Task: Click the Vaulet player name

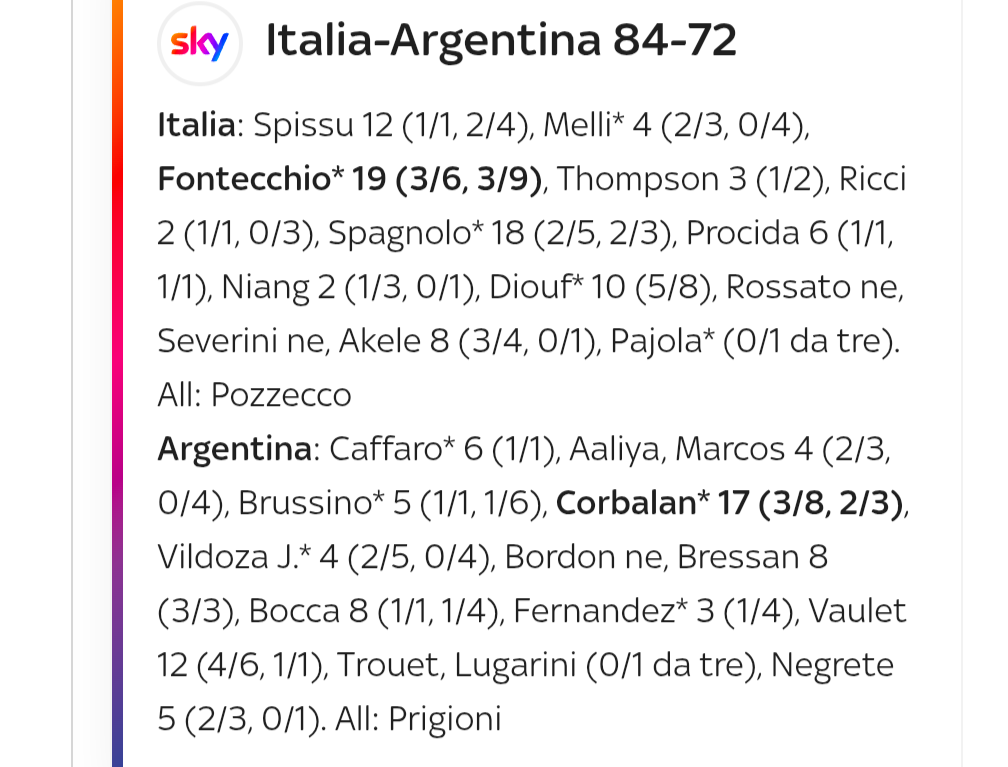Action: coord(857,611)
